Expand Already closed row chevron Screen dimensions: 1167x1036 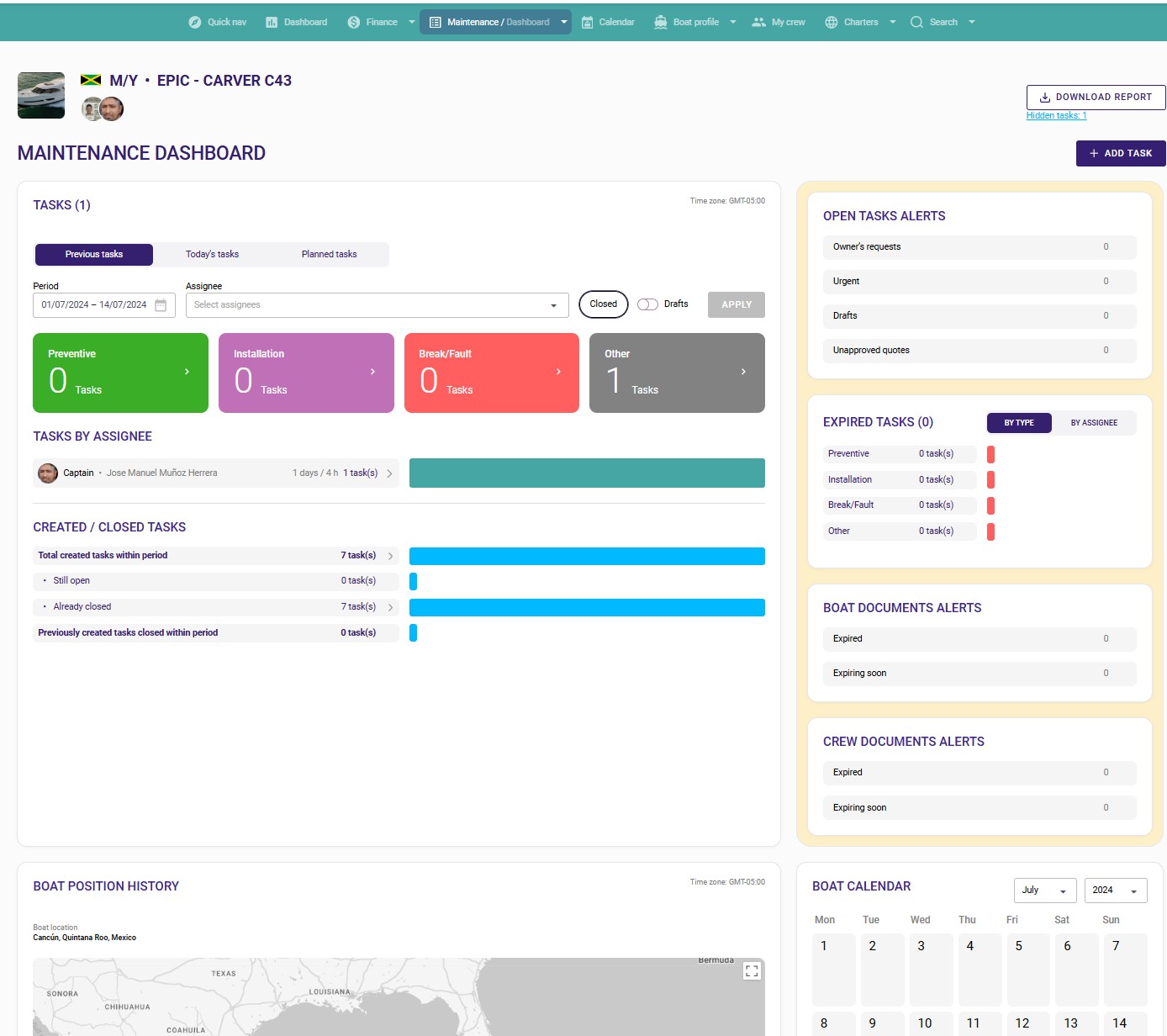pyautogui.click(x=390, y=607)
